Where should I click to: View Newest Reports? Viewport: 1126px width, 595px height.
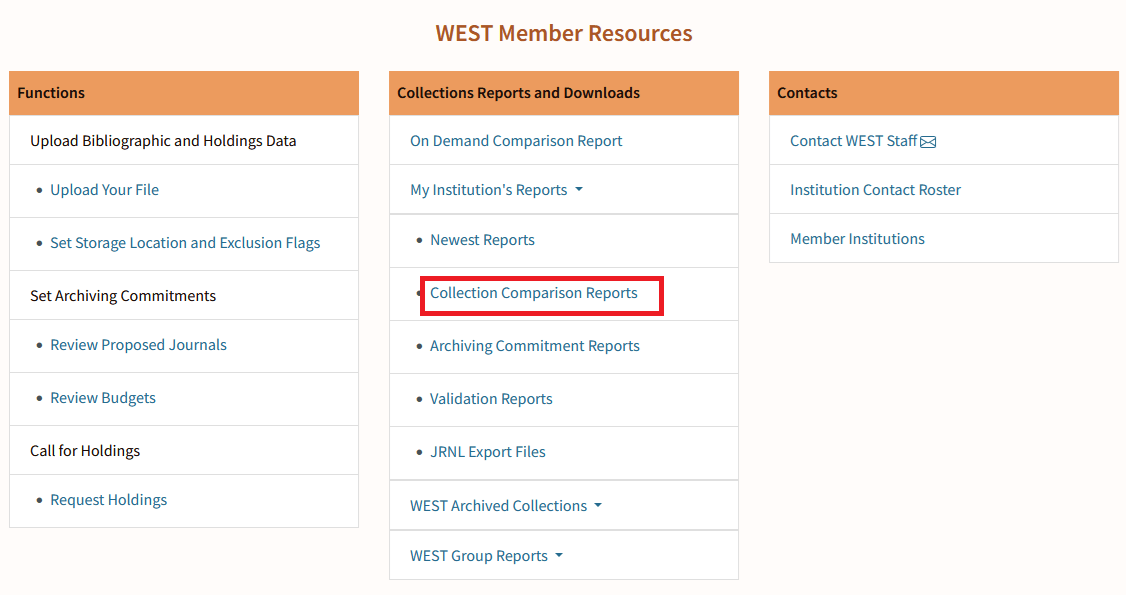pos(482,240)
